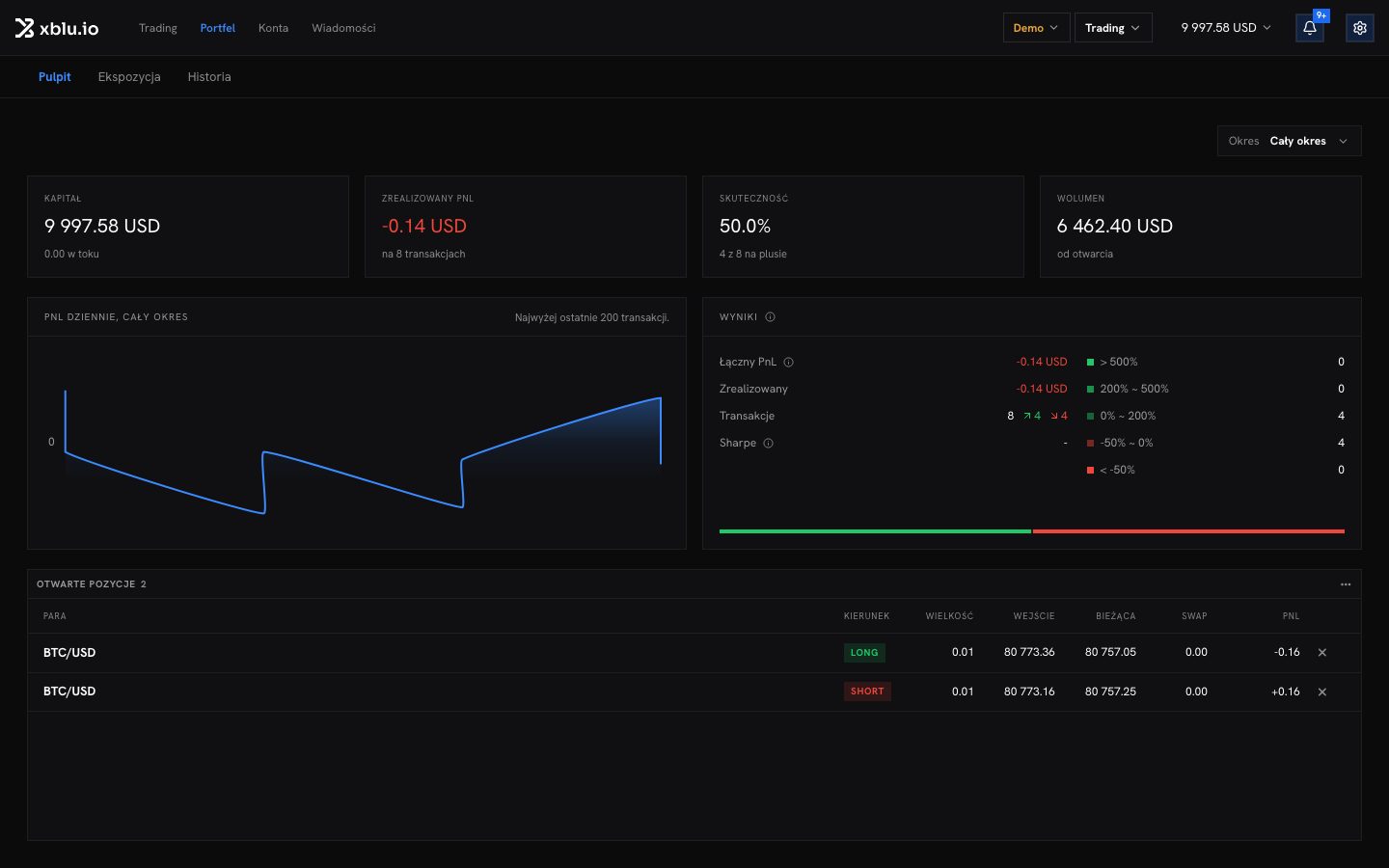1389x868 pixels.
Task: Open the Historia tab
Action: pyautogui.click(x=209, y=77)
